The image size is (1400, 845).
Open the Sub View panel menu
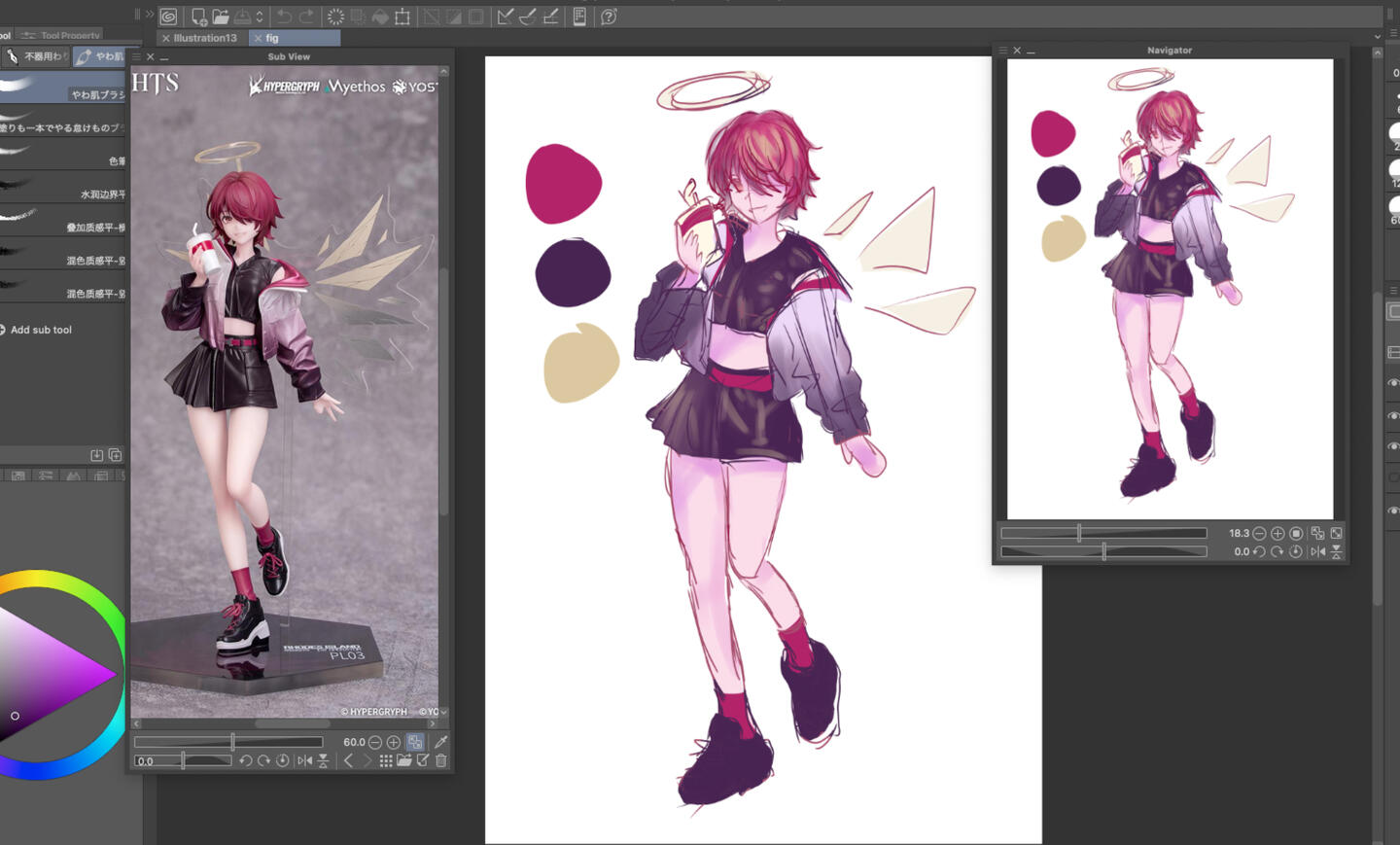pyautogui.click(x=136, y=56)
